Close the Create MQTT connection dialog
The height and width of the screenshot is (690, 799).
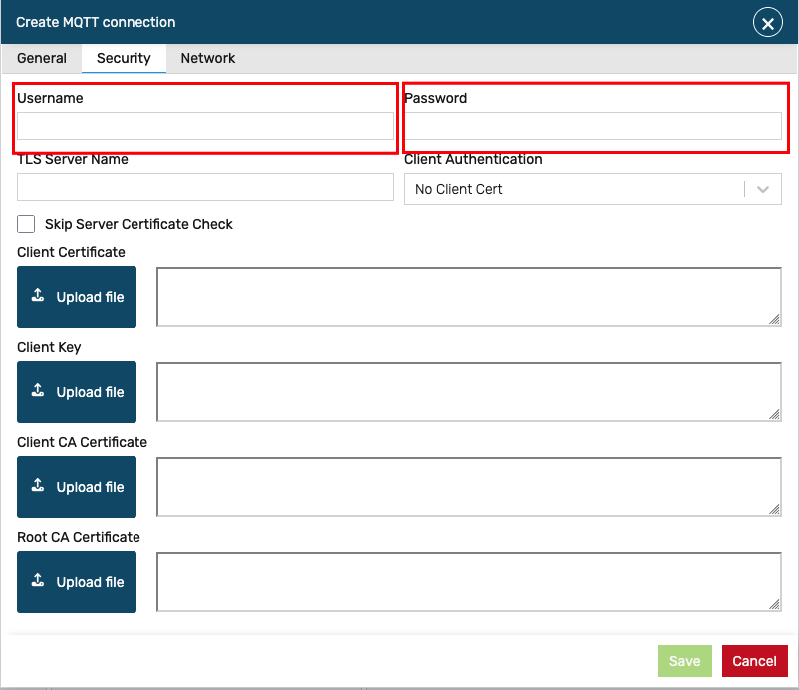(767, 23)
